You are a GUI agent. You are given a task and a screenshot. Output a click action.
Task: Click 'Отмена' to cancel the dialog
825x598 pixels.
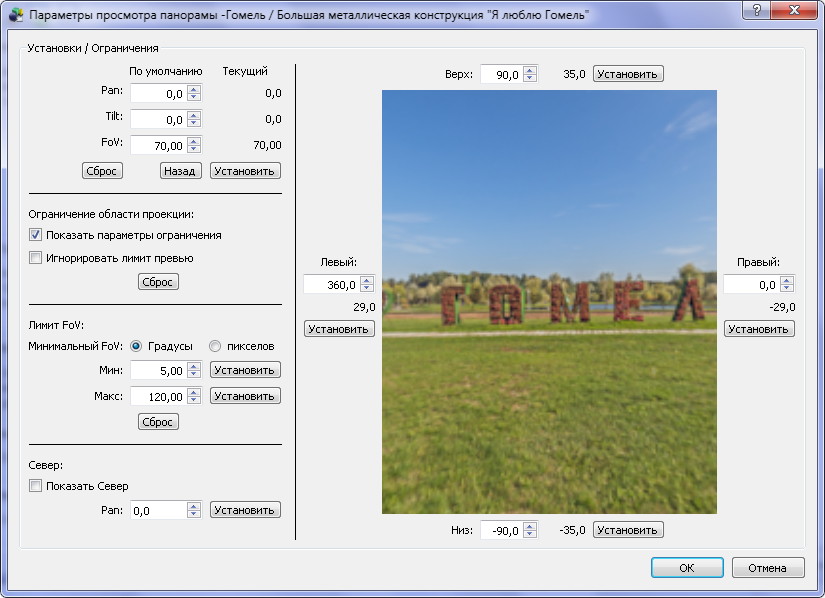tap(768, 567)
